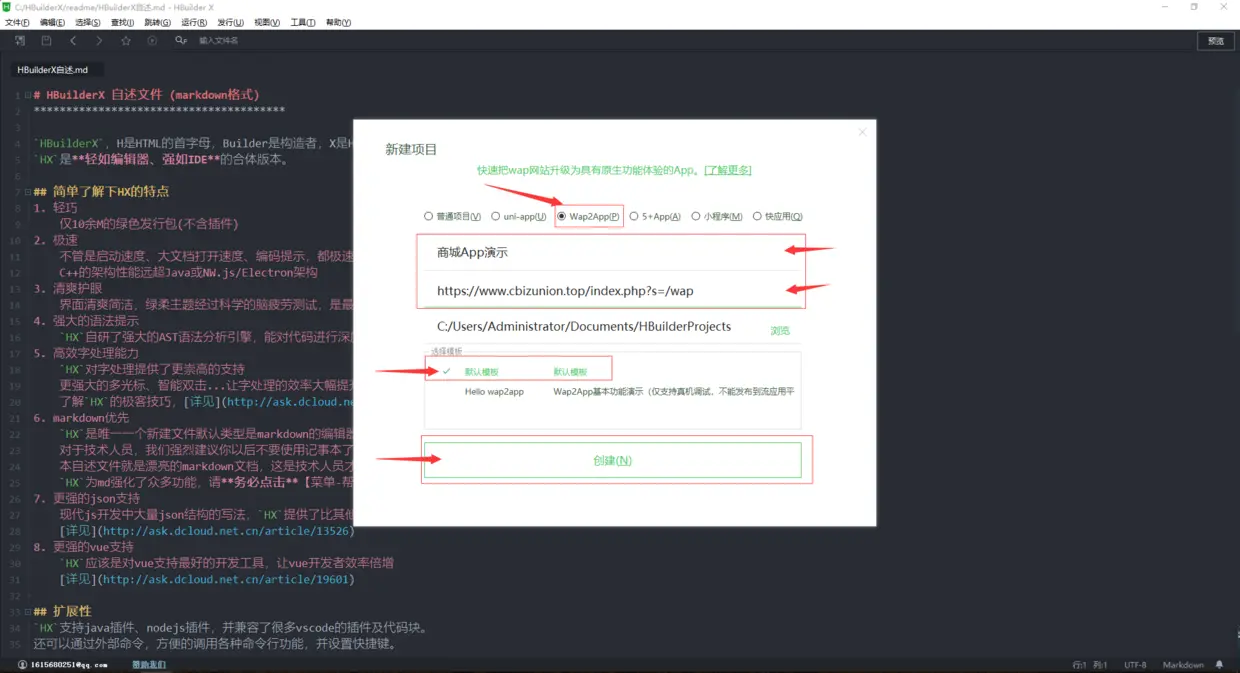Select uni-app project type
The image size is (1240, 673).
518,216
